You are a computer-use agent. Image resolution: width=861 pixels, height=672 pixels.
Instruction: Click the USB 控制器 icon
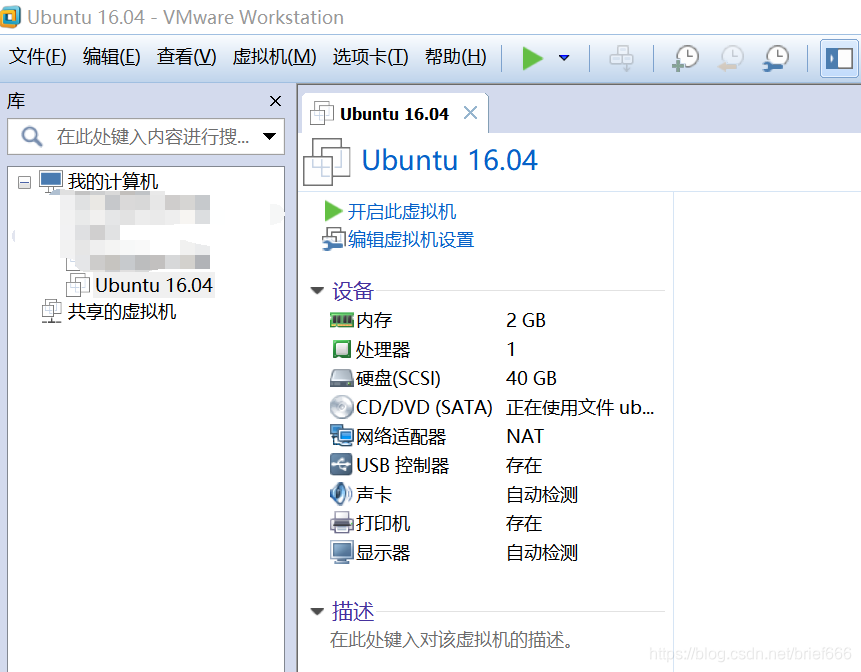tap(341, 465)
